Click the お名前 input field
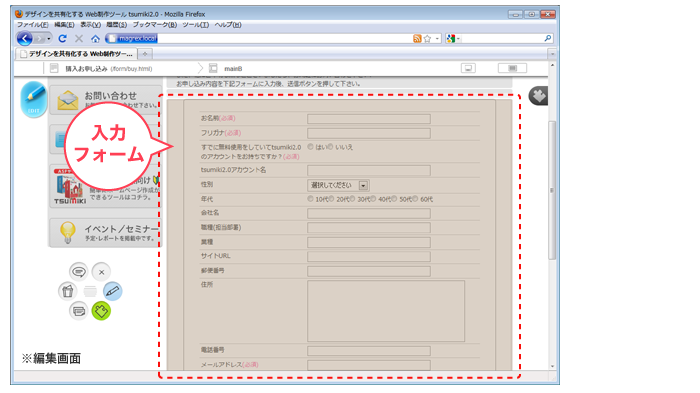Screen dimensions: 700x393 pos(369,119)
